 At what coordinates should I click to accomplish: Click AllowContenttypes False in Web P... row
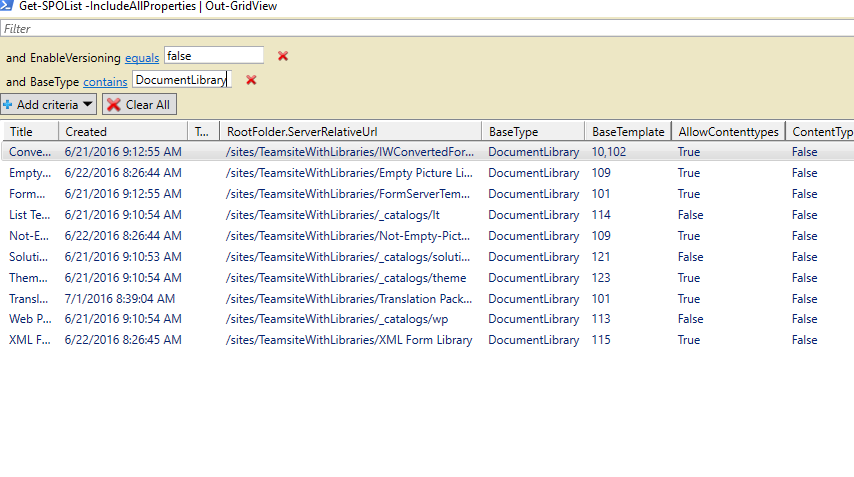point(691,319)
